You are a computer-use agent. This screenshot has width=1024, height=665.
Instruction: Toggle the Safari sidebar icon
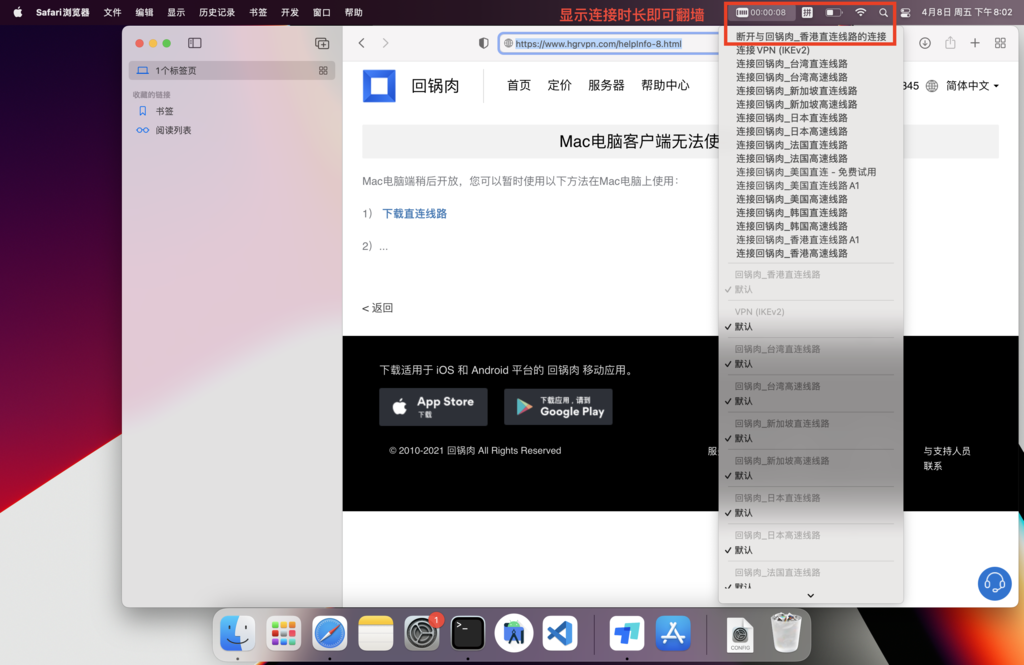(x=195, y=43)
